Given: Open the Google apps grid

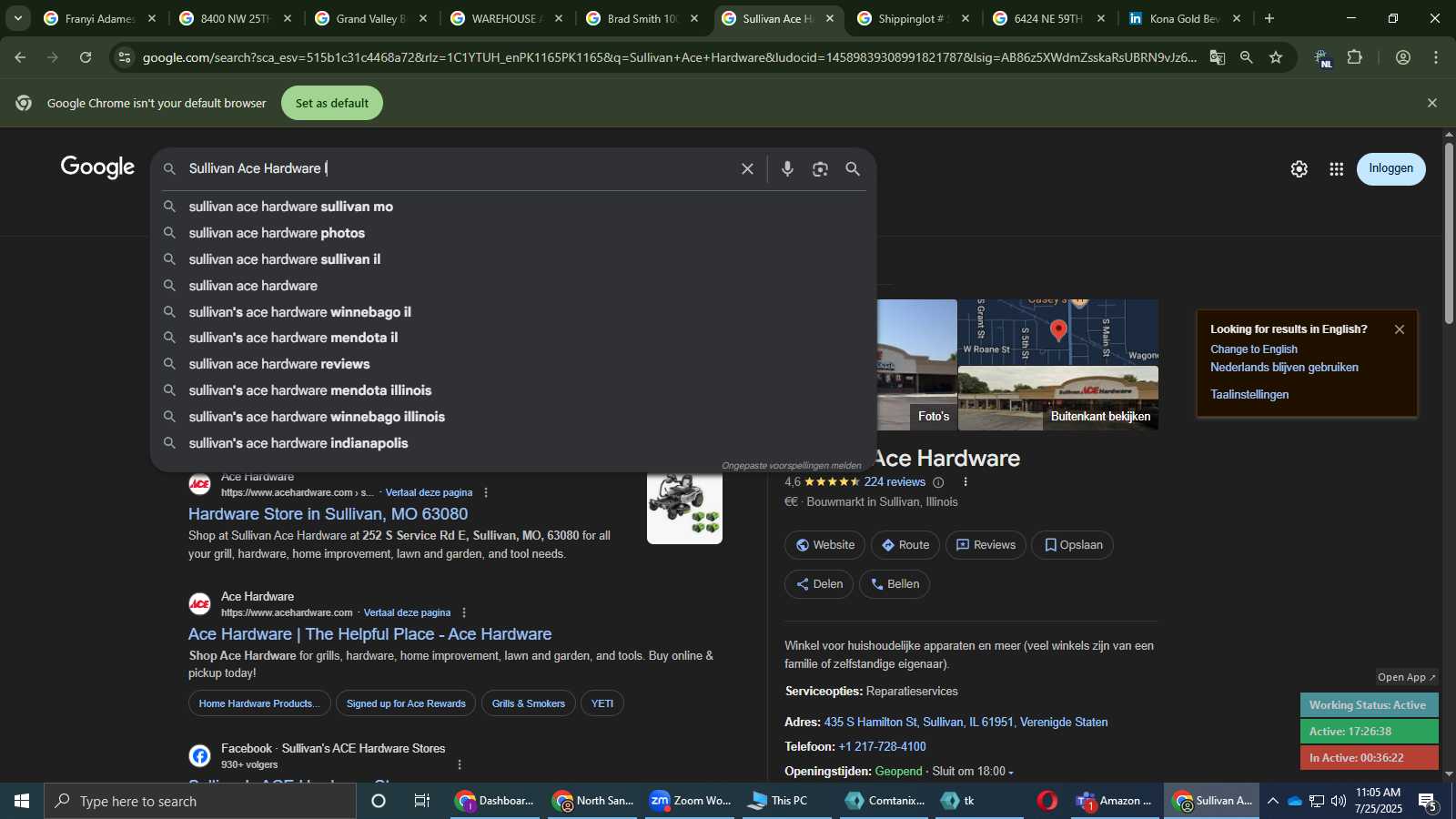Looking at the screenshot, I should click(x=1336, y=169).
